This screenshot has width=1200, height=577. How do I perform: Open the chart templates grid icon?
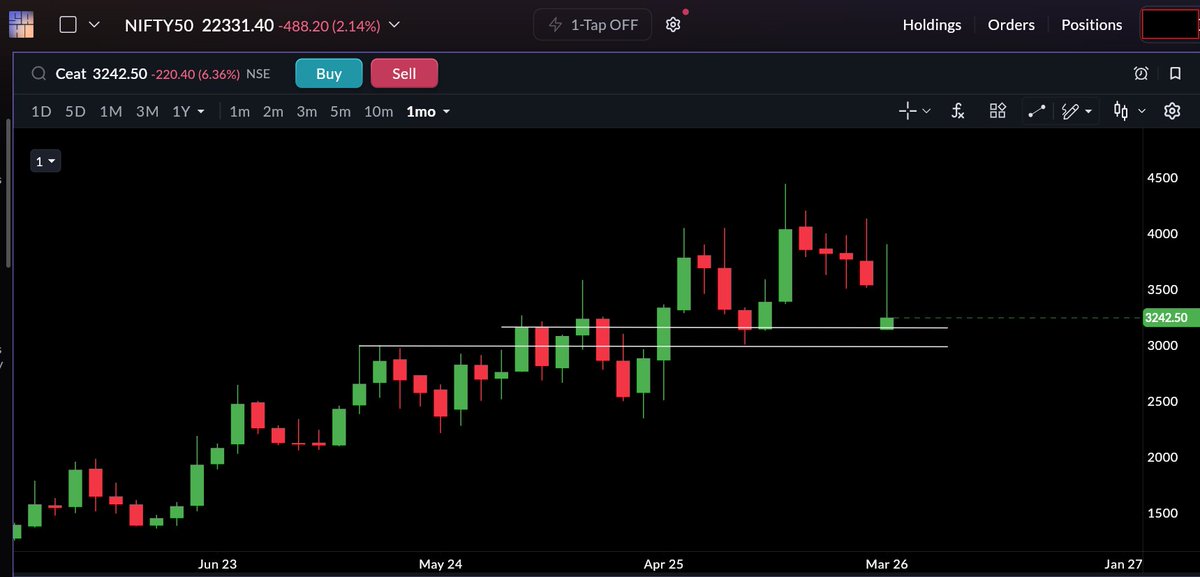pyautogui.click(x=997, y=111)
